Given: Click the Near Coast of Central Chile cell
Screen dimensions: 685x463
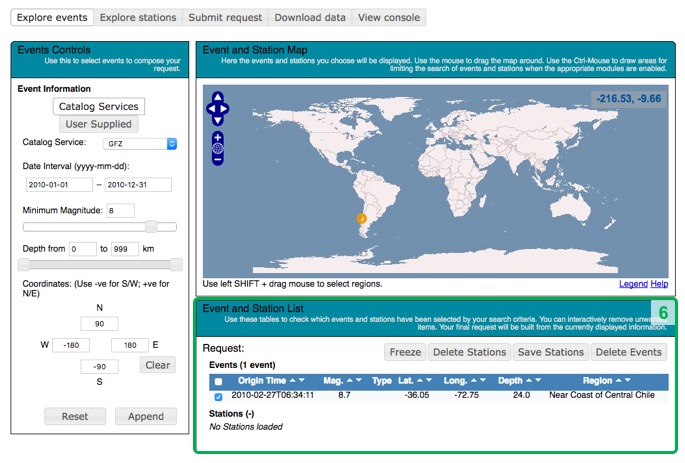Looking at the screenshot, I should pos(602,395).
